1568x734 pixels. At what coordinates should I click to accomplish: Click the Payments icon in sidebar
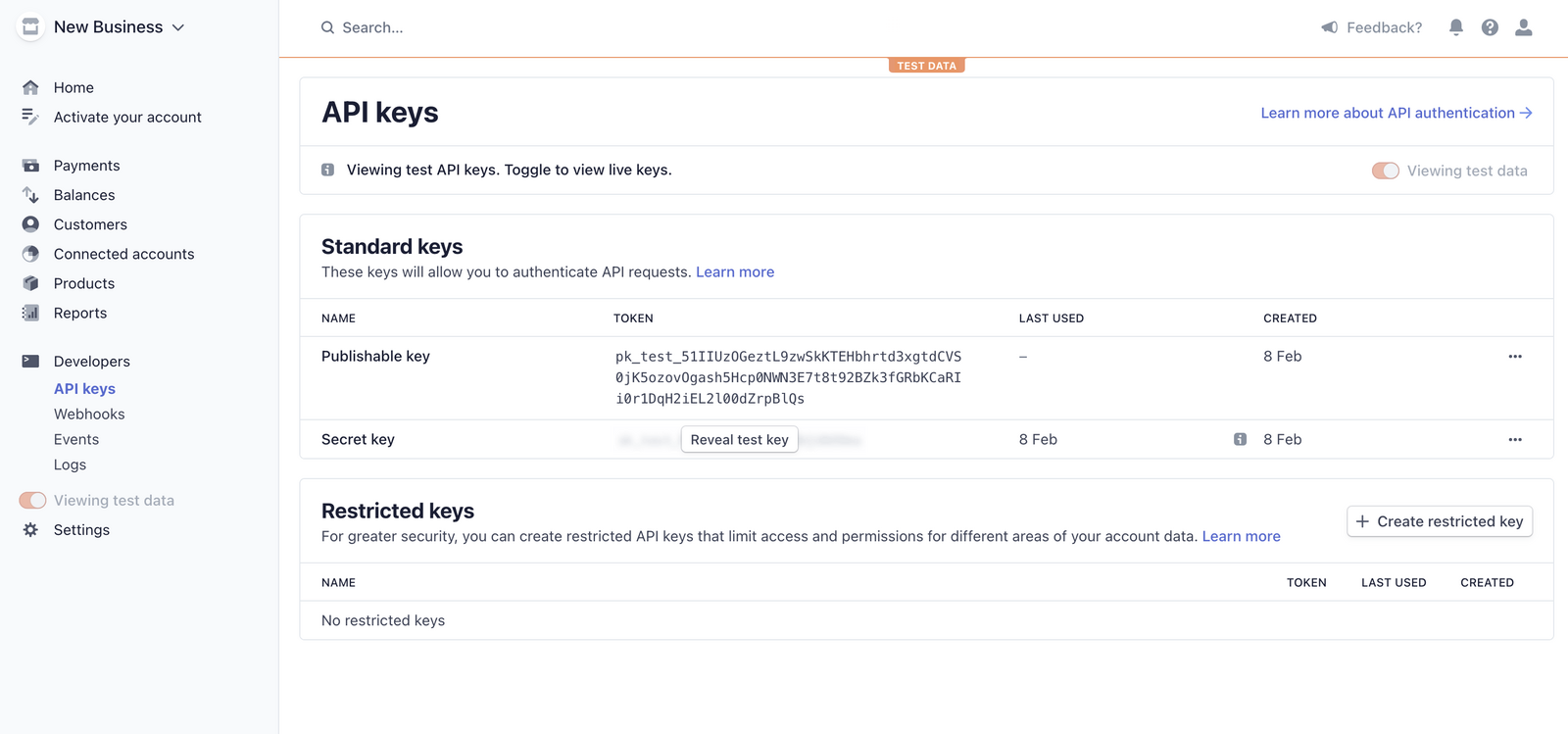(x=30, y=166)
